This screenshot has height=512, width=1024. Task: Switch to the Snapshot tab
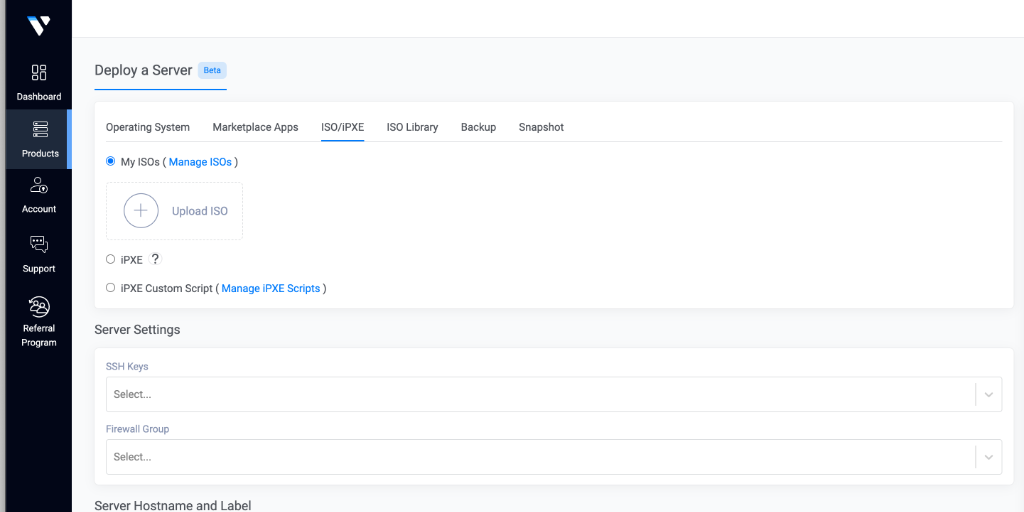pos(541,127)
